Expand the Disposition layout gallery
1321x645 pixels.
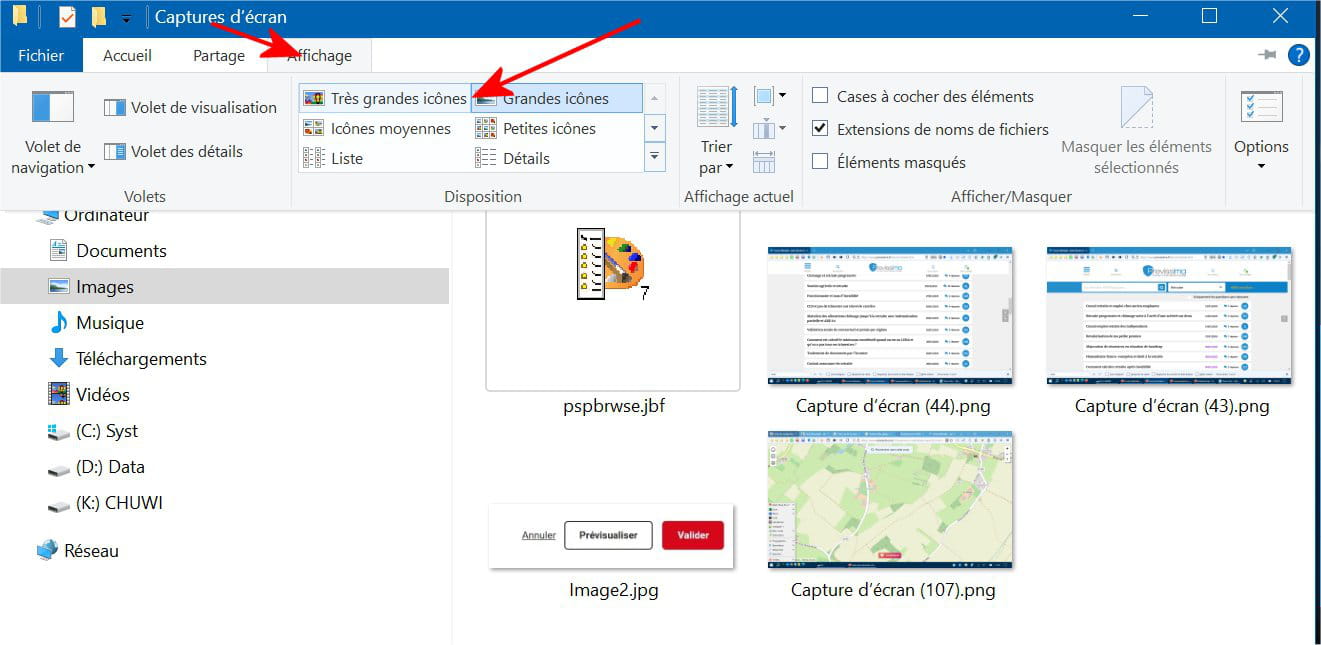point(655,157)
